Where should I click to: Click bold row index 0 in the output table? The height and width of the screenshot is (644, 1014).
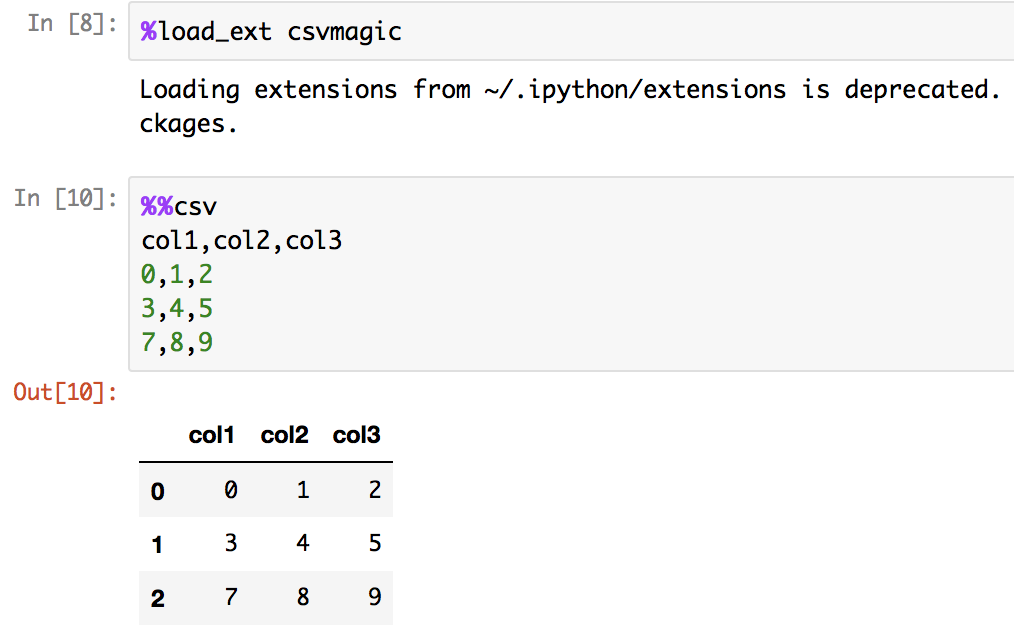point(157,491)
